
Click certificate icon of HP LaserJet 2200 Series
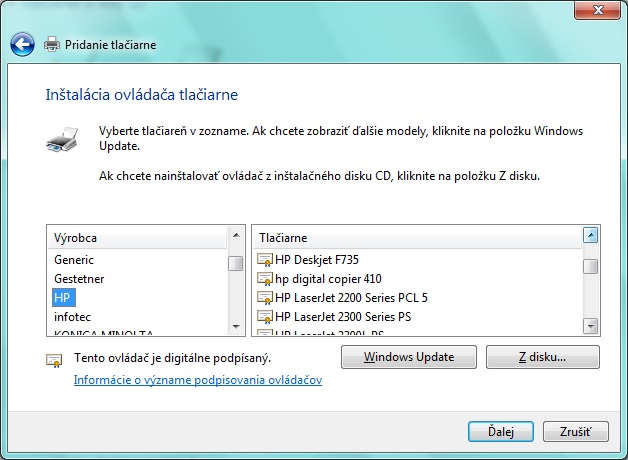click(265, 297)
